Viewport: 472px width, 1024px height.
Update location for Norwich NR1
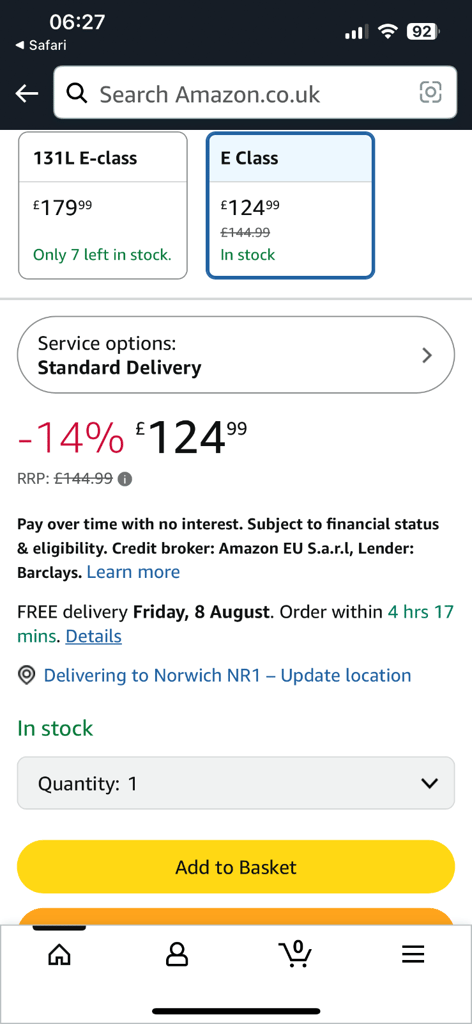click(227, 675)
